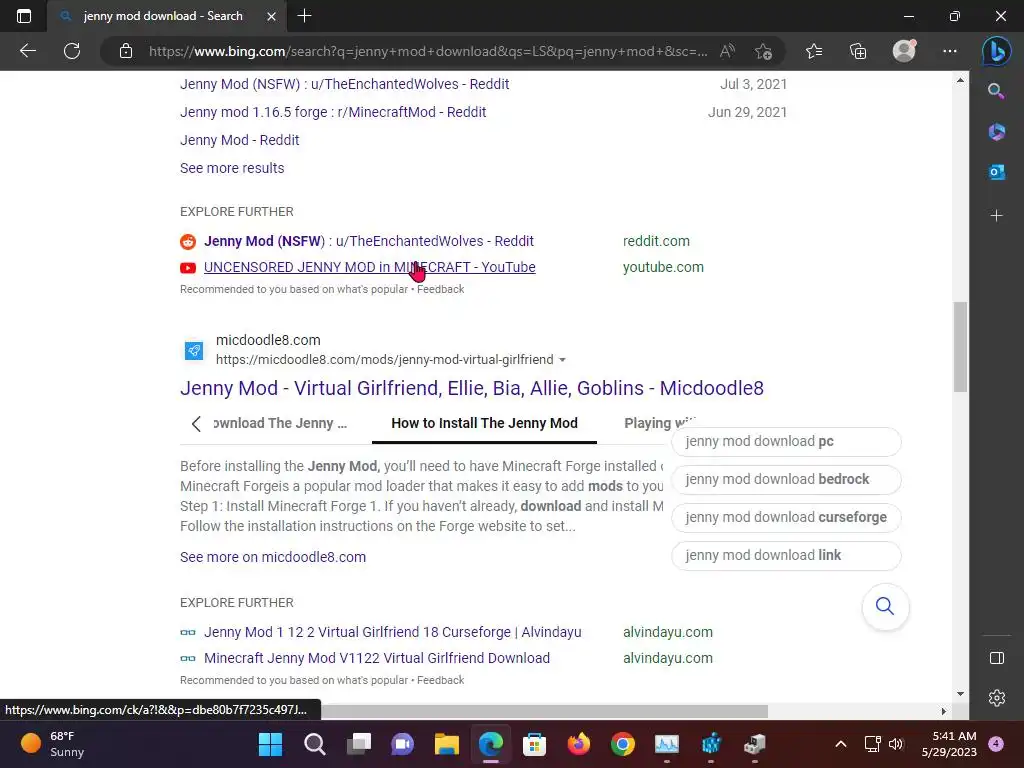This screenshot has height=768, width=1024.
Task: Open Jenny Mod - Virtual Girlfriend Micdoodle8 title
Action: click(x=472, y=388)
